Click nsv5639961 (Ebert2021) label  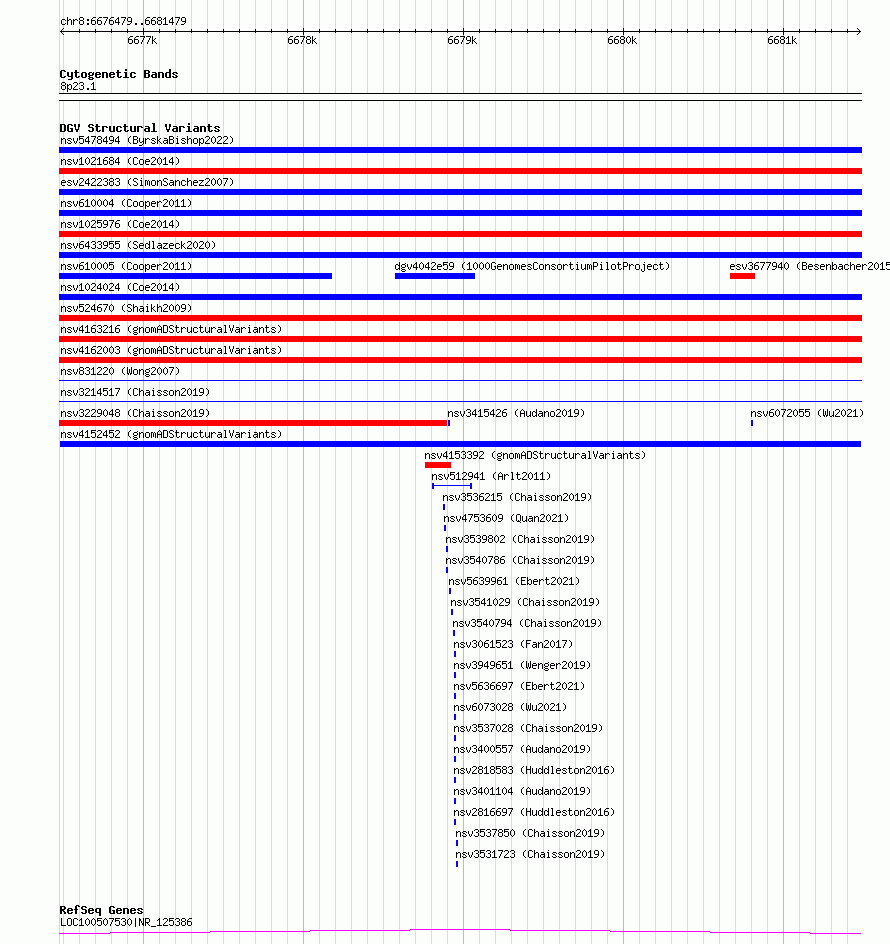514,582
